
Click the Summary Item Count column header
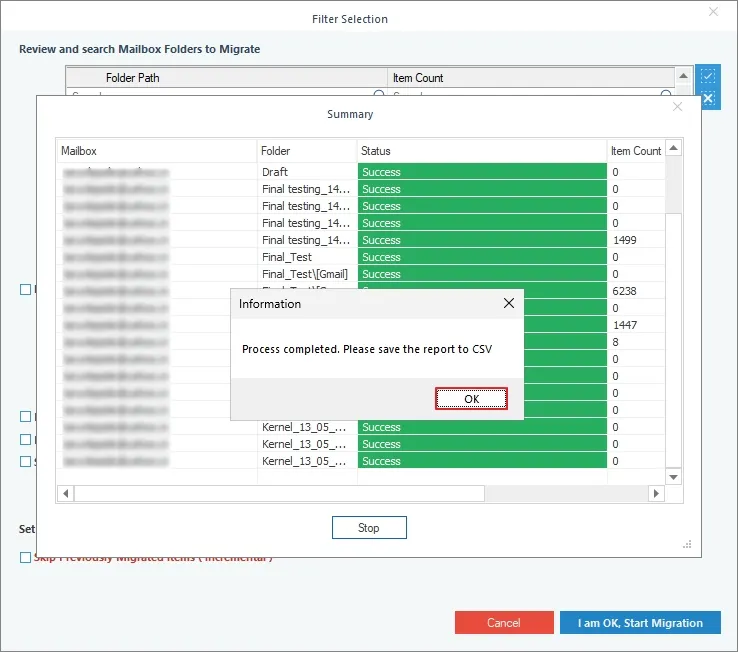click(x=636, y=151)
